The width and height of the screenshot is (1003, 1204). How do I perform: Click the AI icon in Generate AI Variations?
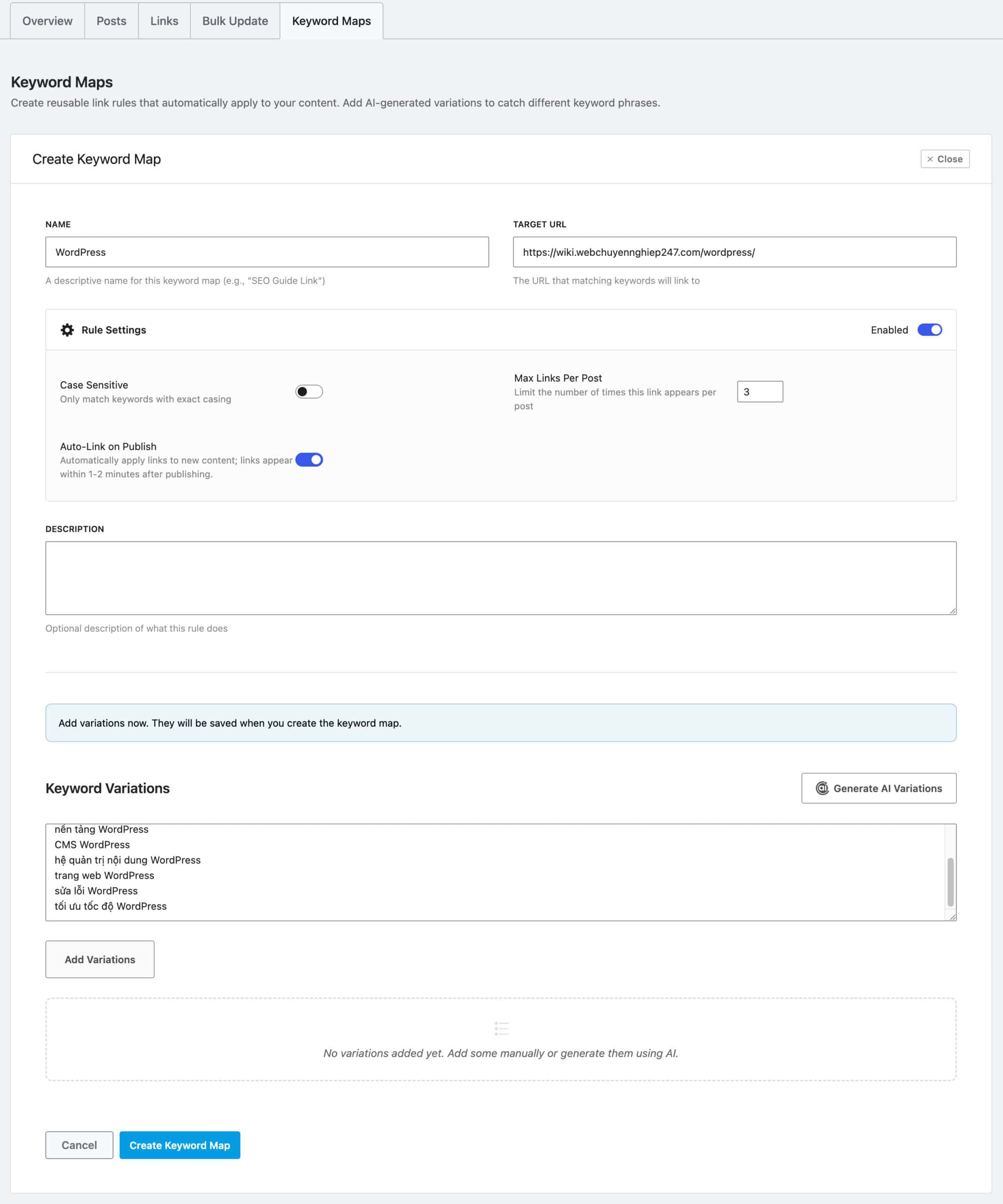tap(822, 788)
